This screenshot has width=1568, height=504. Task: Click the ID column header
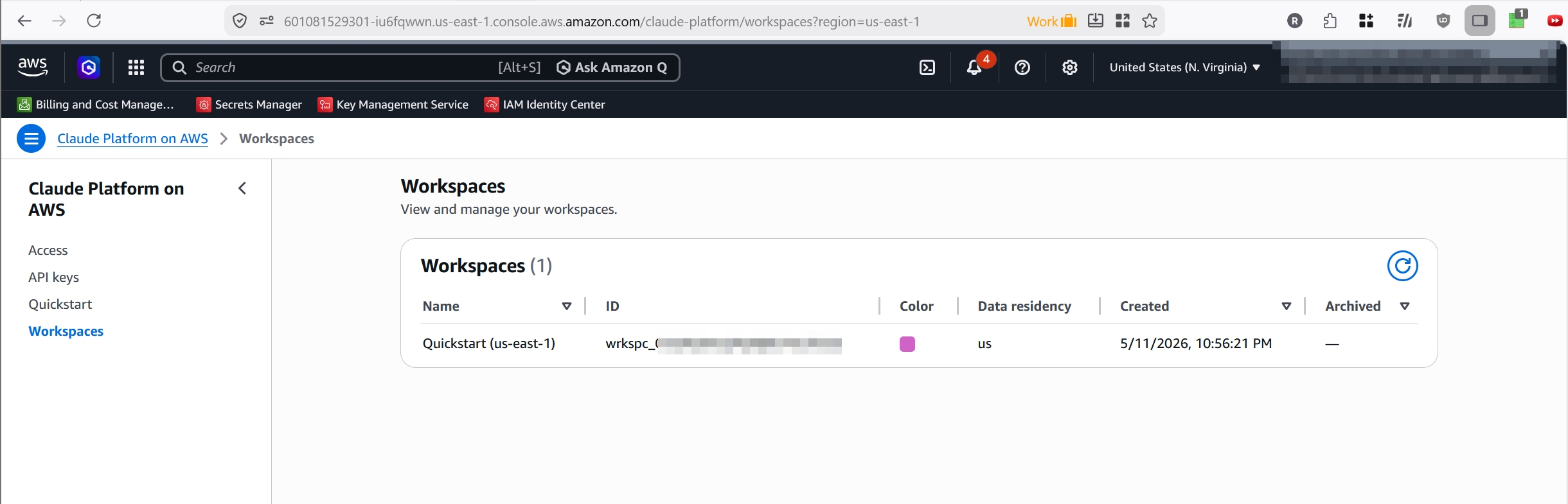coord(612,306)
